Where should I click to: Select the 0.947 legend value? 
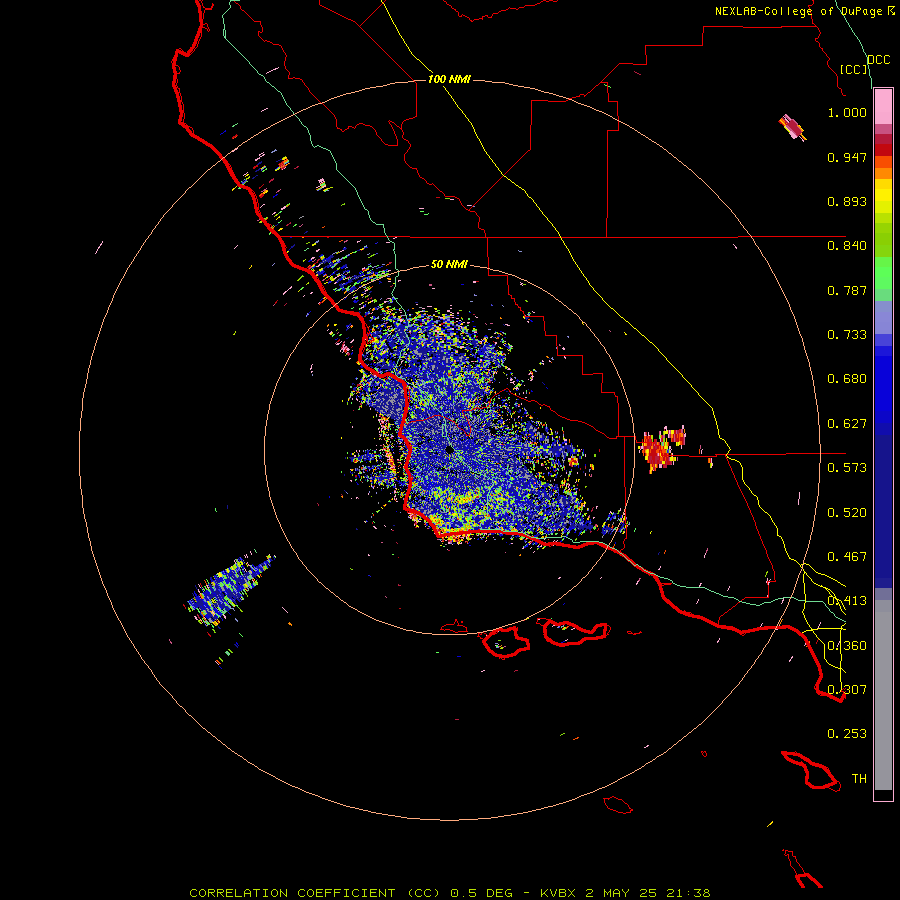click(x=847, y=157)
